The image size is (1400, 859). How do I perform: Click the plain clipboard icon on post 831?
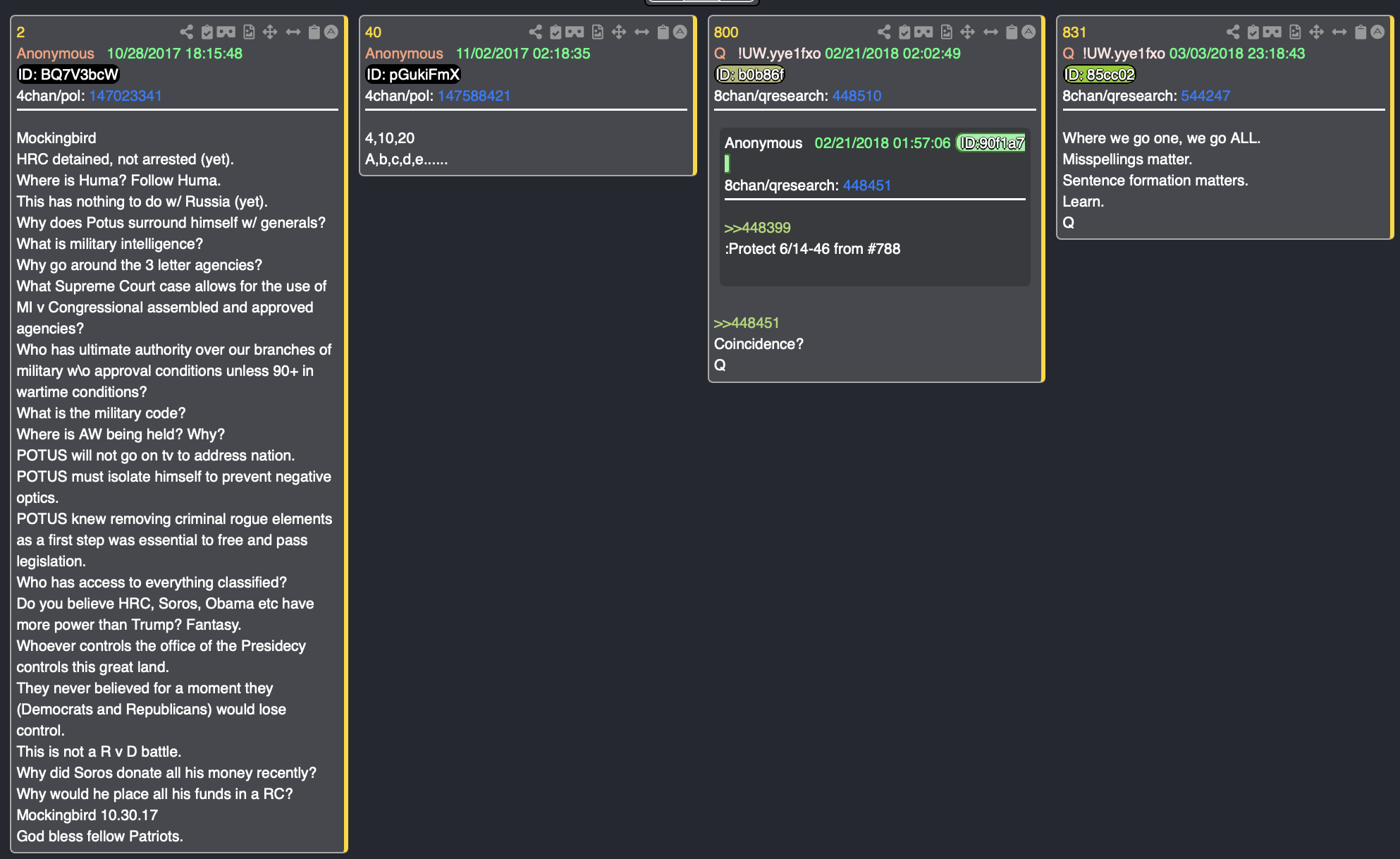pos(1361,32)
